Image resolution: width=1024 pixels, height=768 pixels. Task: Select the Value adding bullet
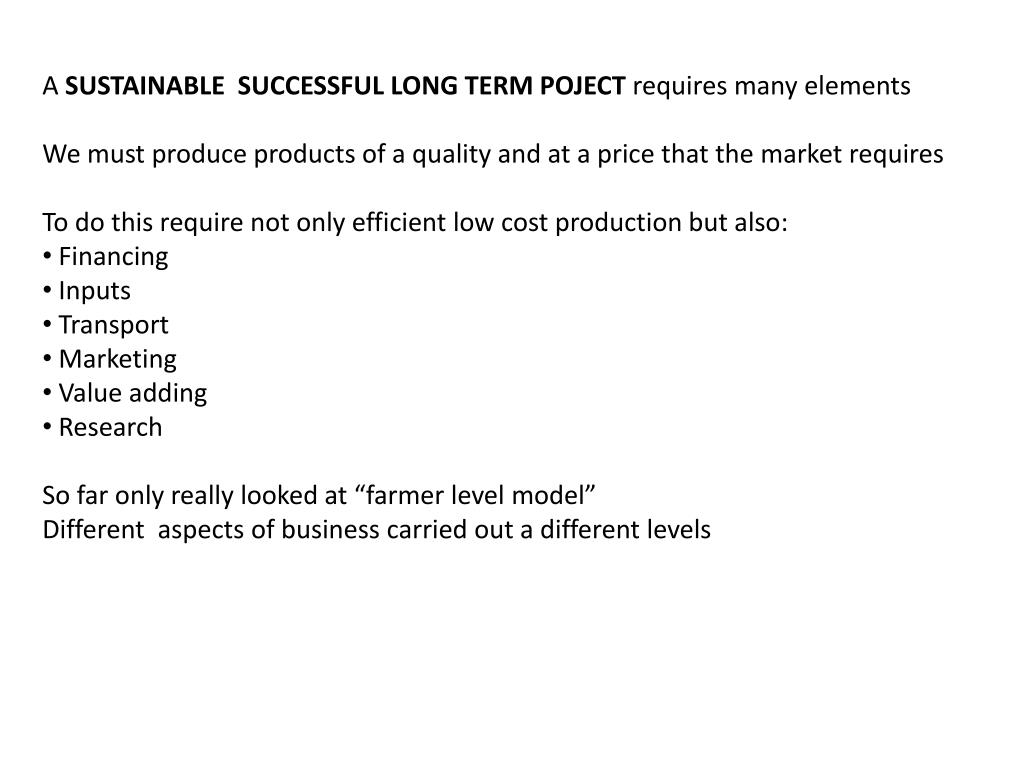[x=125, y=393]
